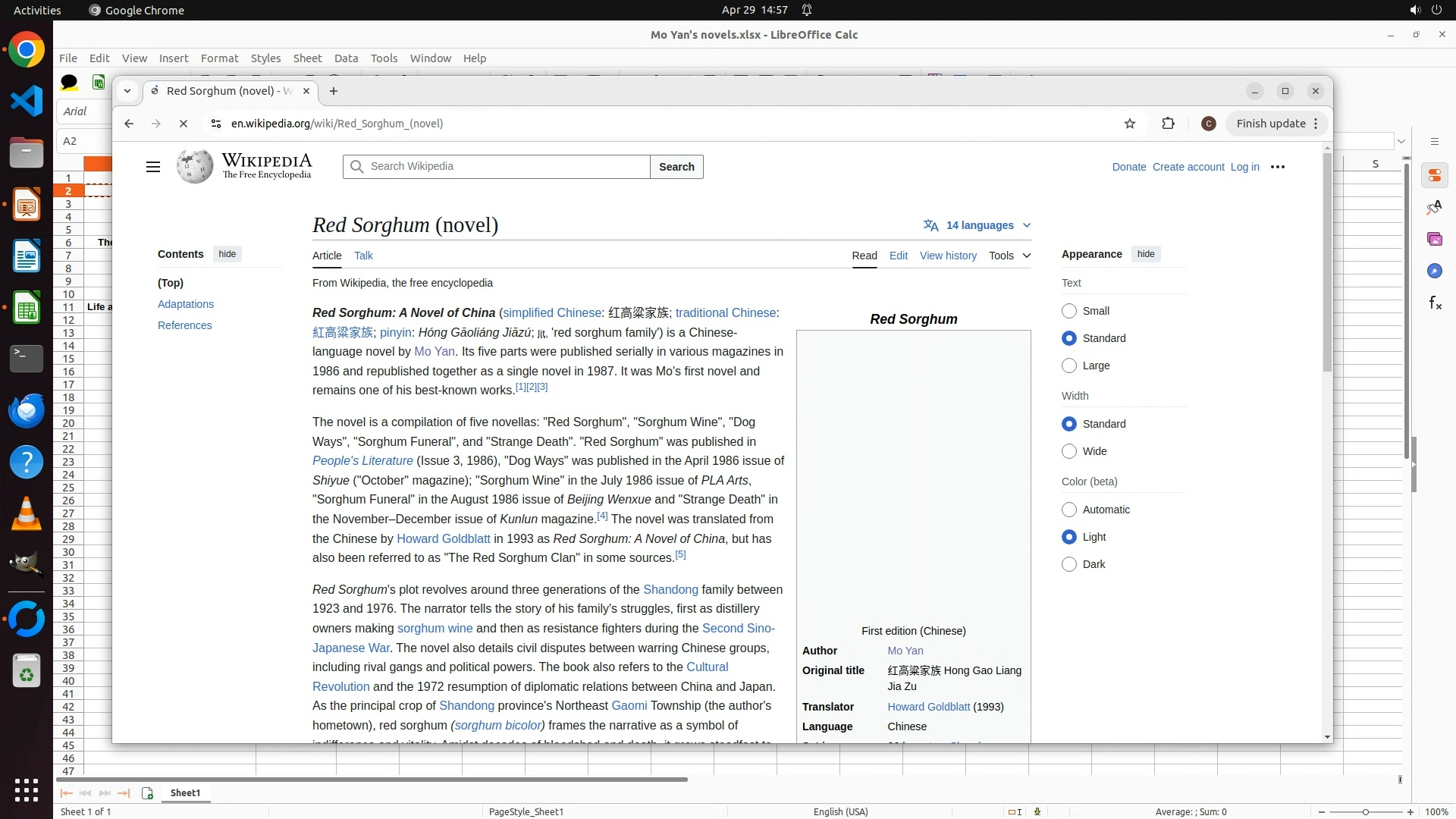Enable the Dark color theme

click(1069, 564)
